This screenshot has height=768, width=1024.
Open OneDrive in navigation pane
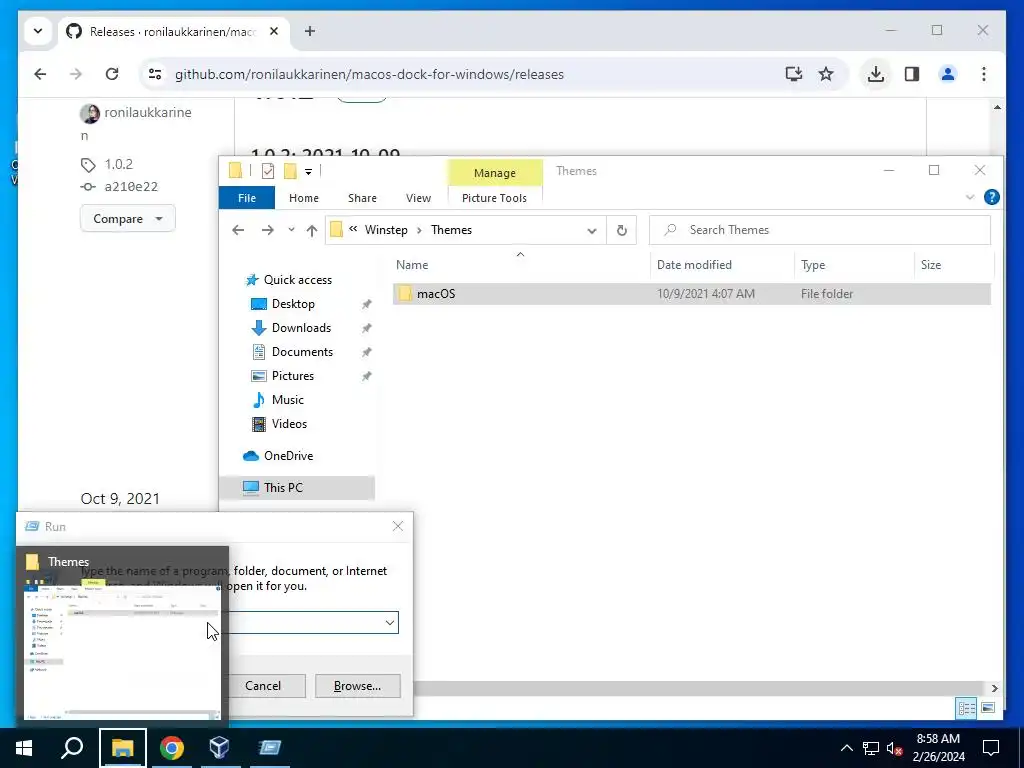pyautogui.click(x=288, y=456)
